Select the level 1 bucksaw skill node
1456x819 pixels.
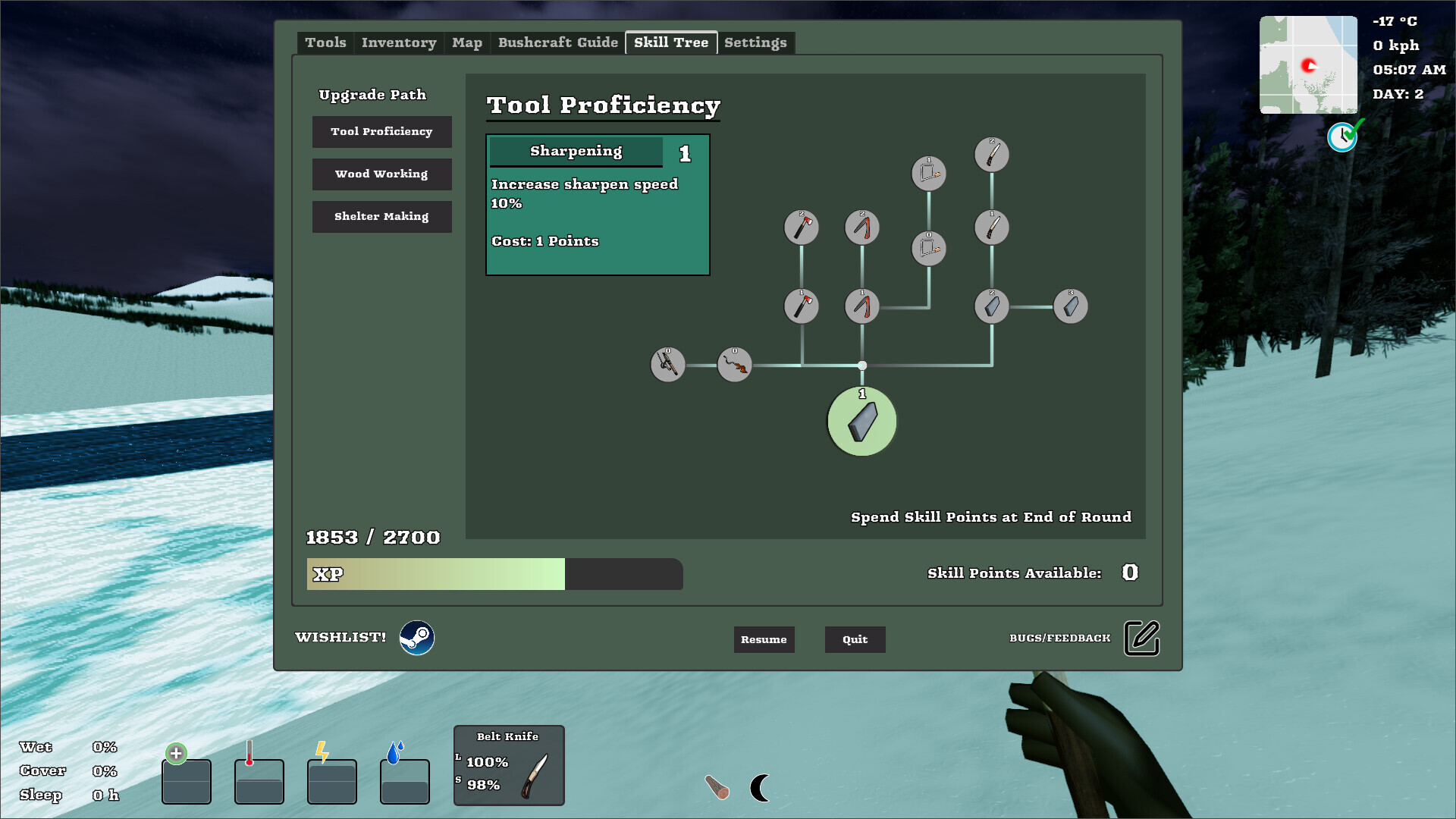pyautogui.click(x=929, y=174)
